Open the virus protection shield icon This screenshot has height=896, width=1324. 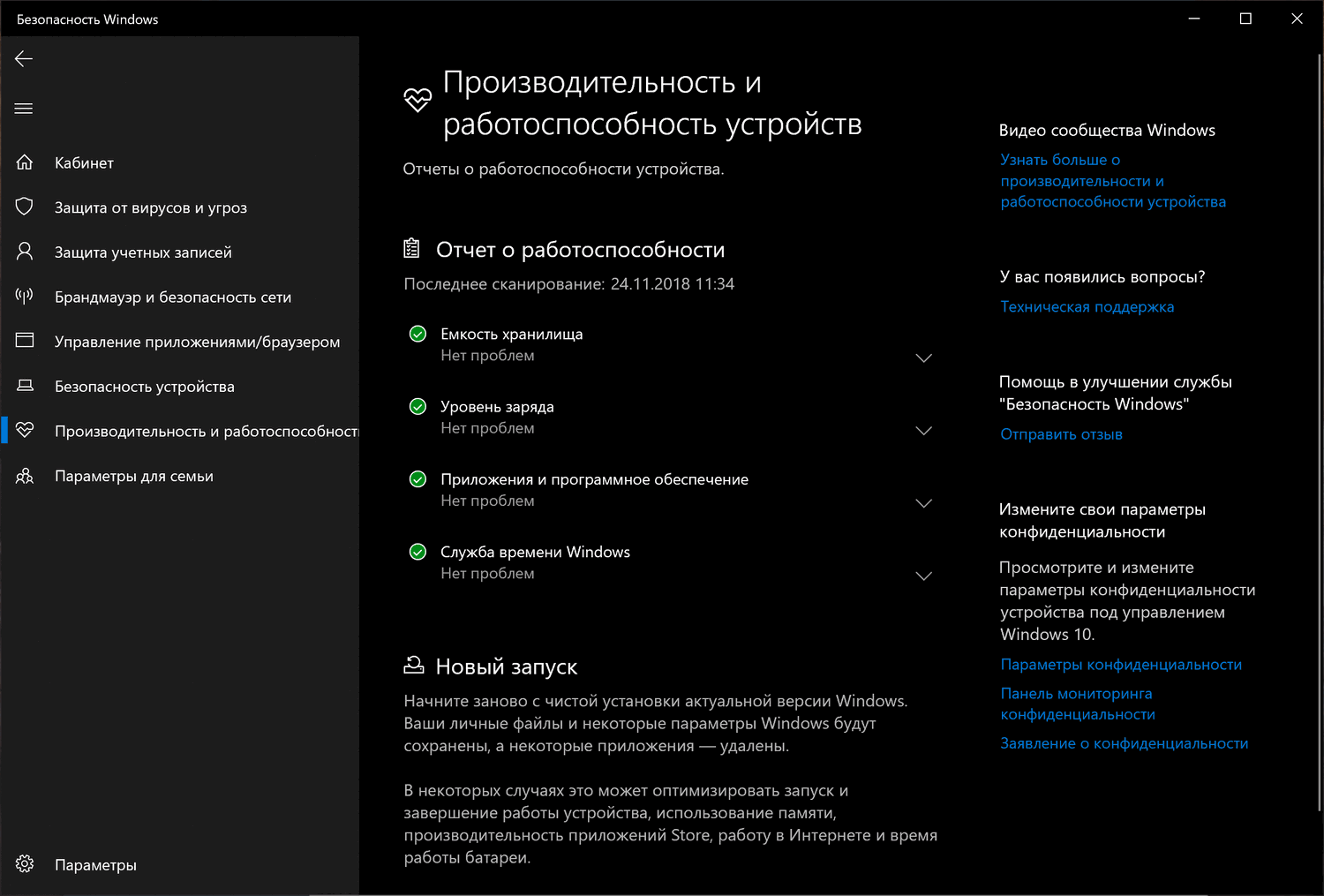25,207
